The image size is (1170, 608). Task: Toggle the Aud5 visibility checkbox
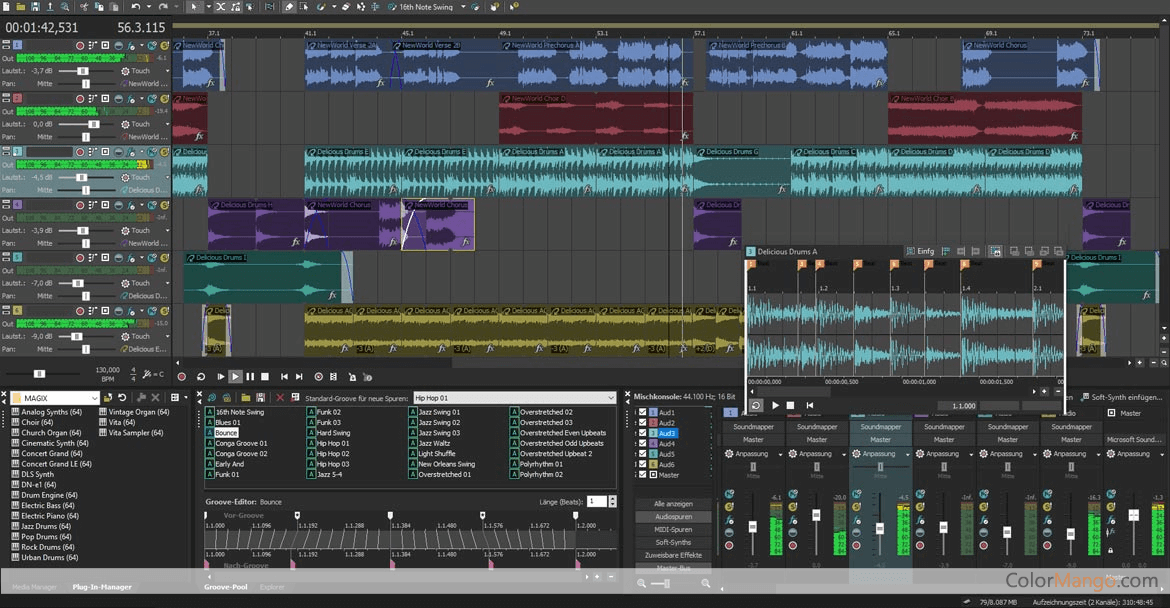(x=642, y=454)
